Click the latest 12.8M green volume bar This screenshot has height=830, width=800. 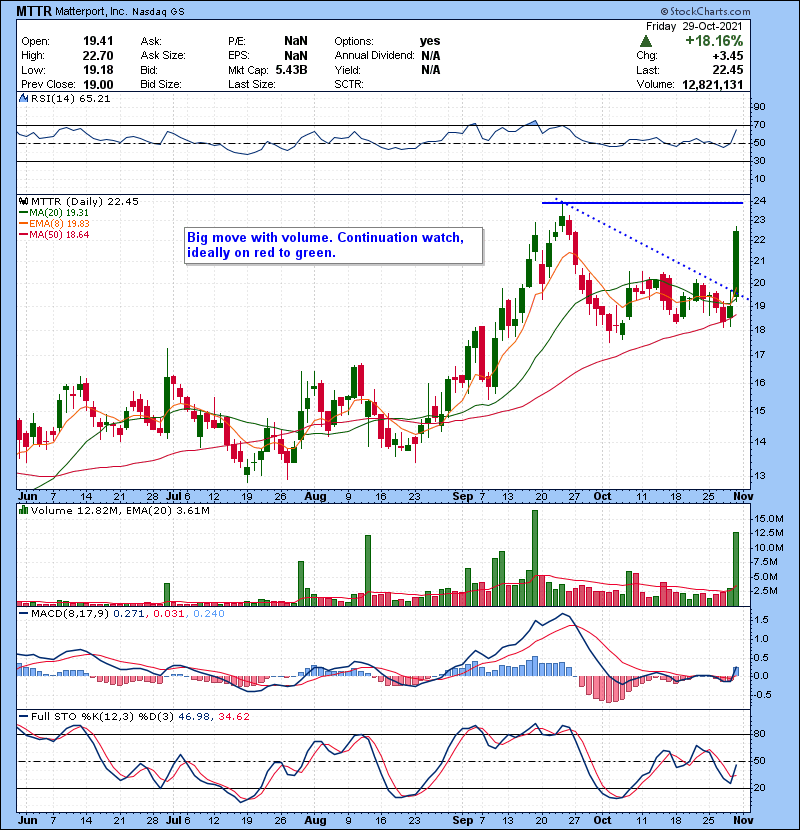(x=736, y=569)
